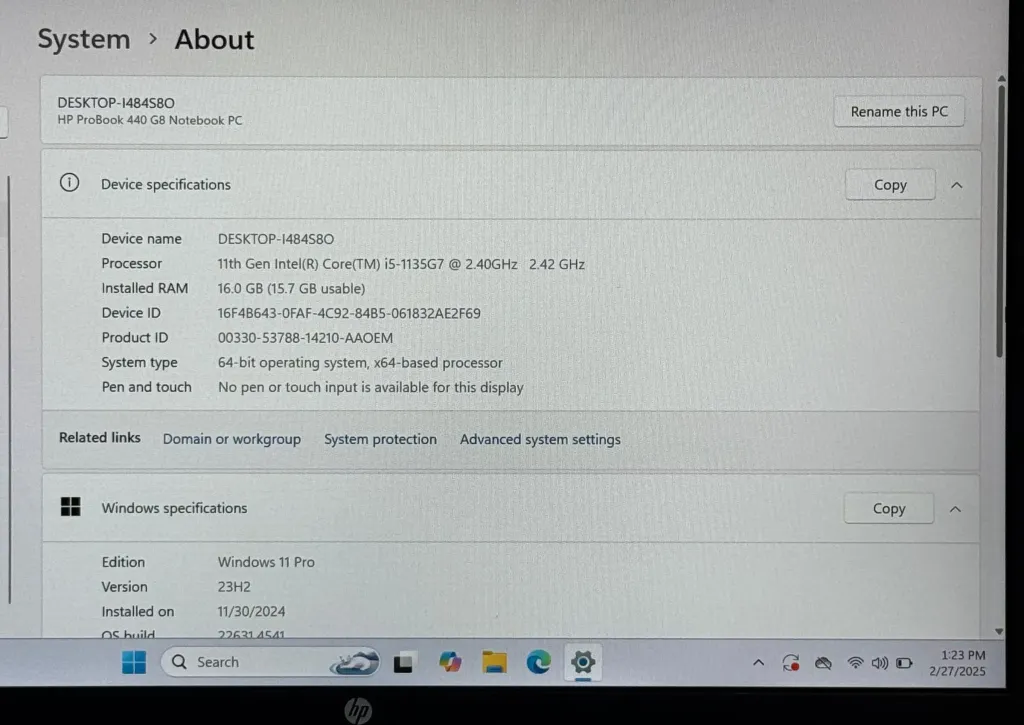Image resolution: width=1024 pixels, height=725 pixels.
Task: Click the scrollbar up arrow
Action: point(1001,78)
